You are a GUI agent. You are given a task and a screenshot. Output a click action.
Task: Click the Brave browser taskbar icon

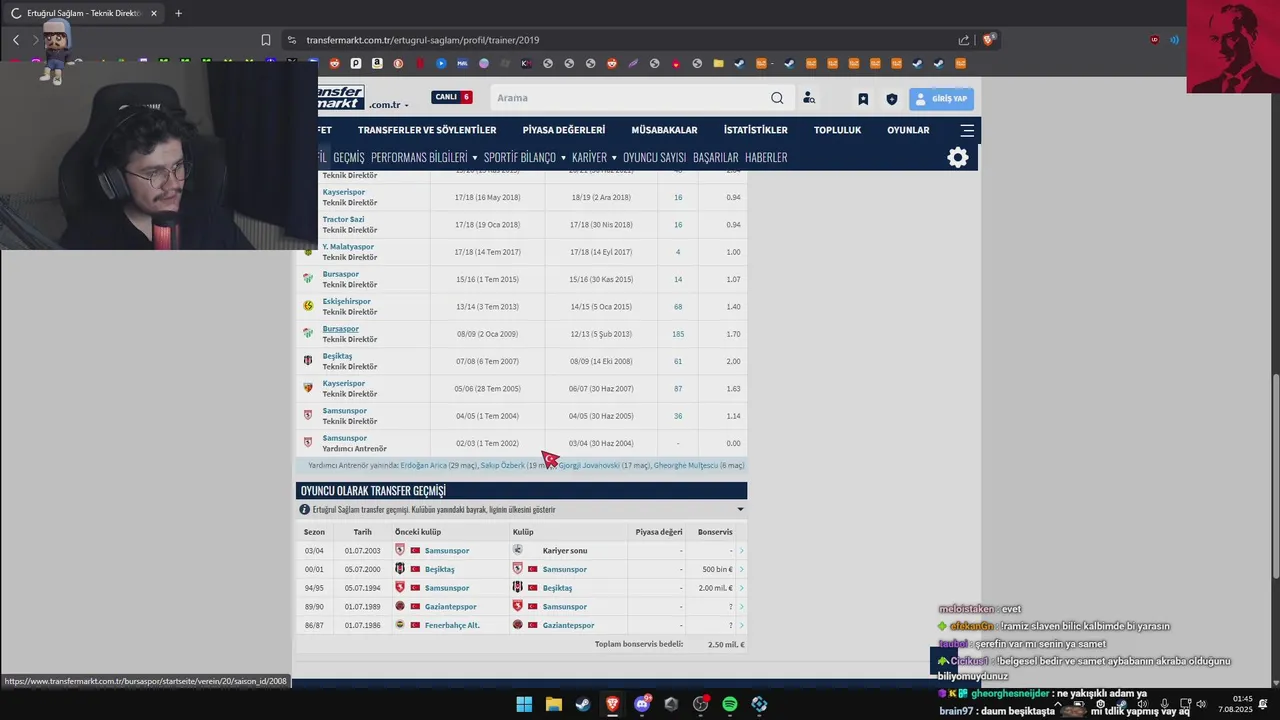[x=612, y=704]
